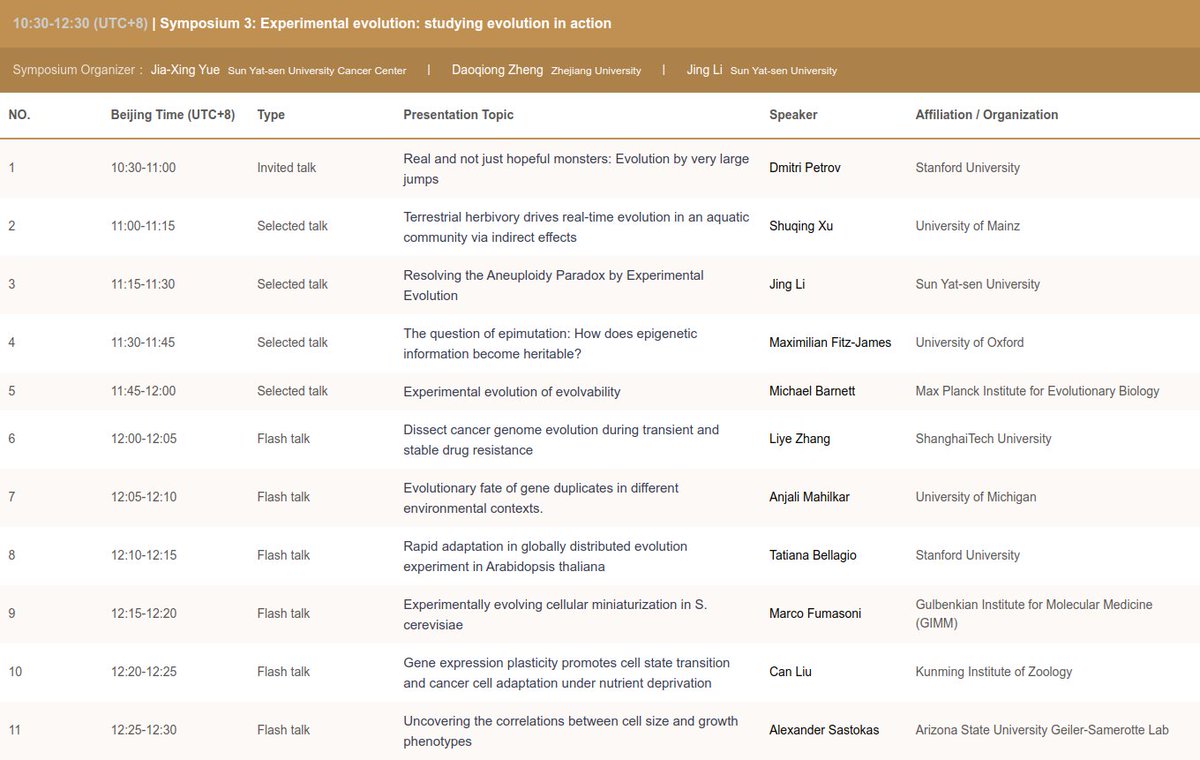This screenshot has width=1200, height=760.
Task: Click speaker Can Liu
Action: (x=790, y=671)
